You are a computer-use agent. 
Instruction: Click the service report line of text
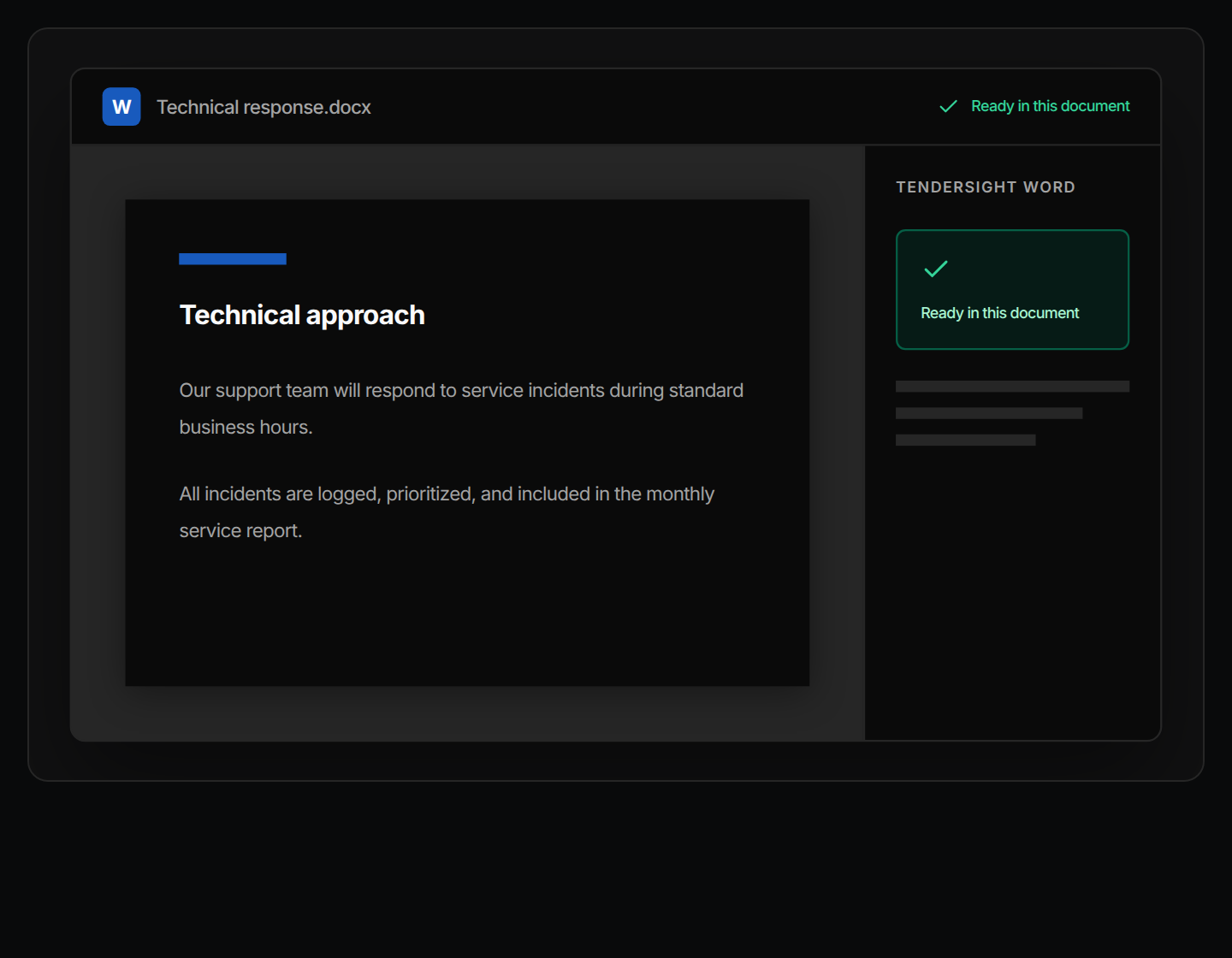(x=240, y=530)
